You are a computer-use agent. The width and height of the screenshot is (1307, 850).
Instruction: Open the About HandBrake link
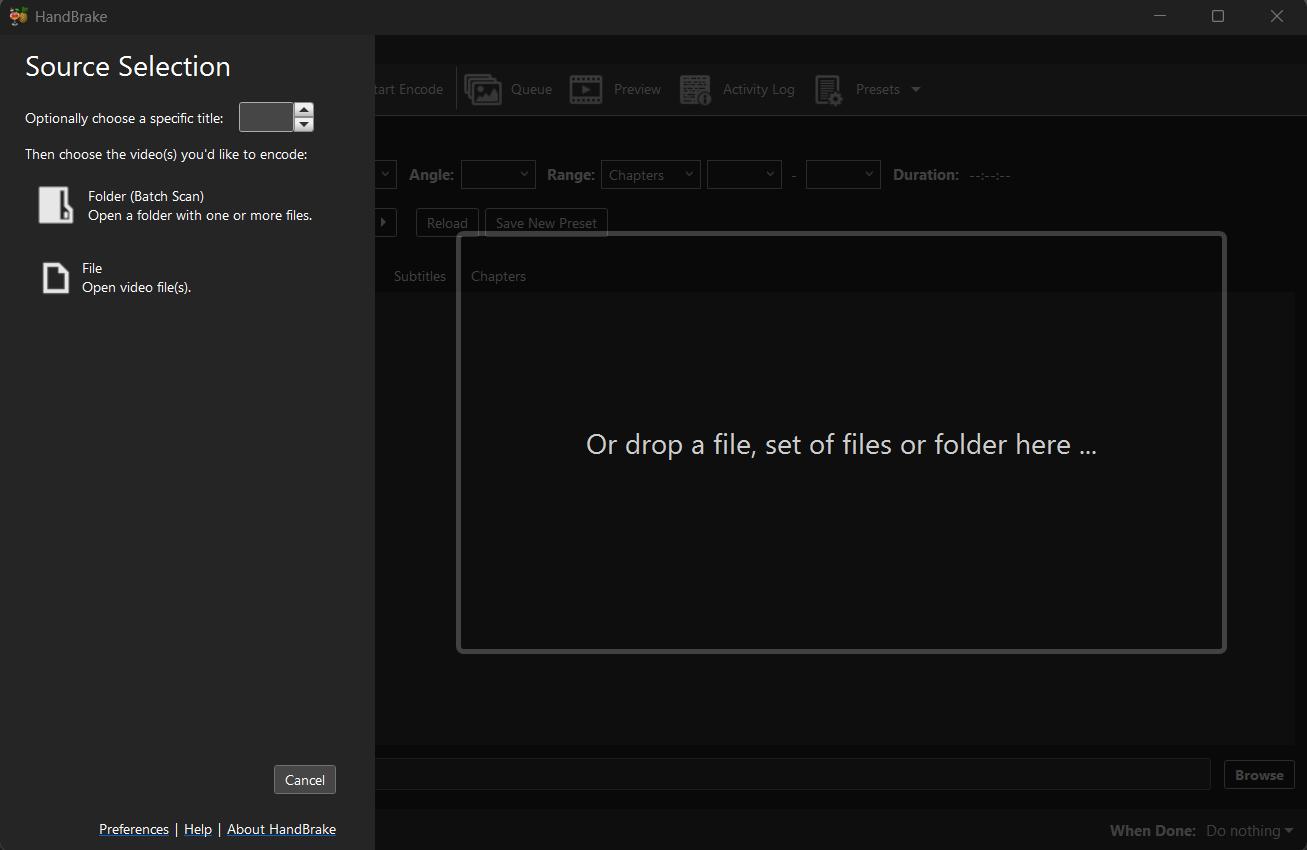[x=281, y=829]
